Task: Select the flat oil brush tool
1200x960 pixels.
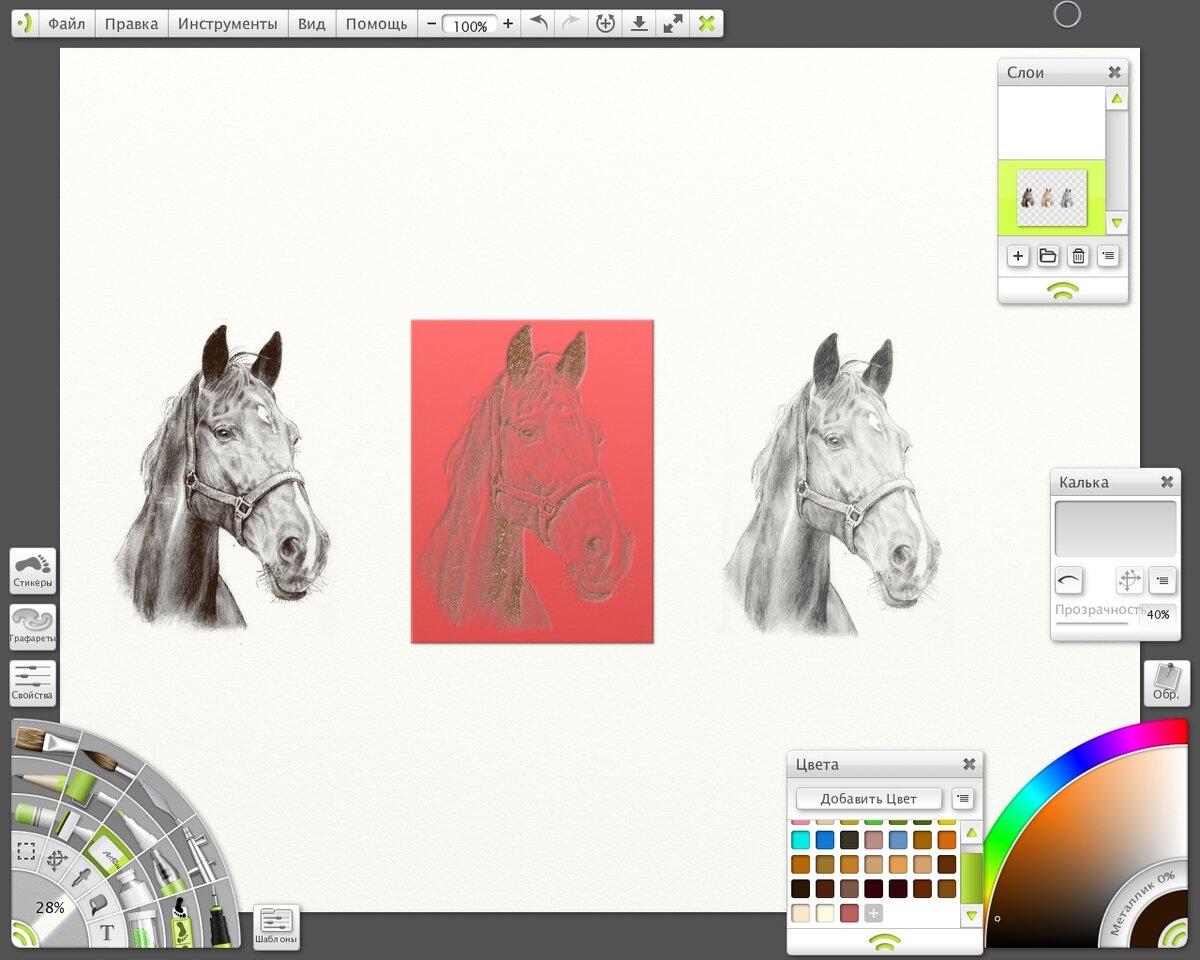Action: [x=44, y=741]
